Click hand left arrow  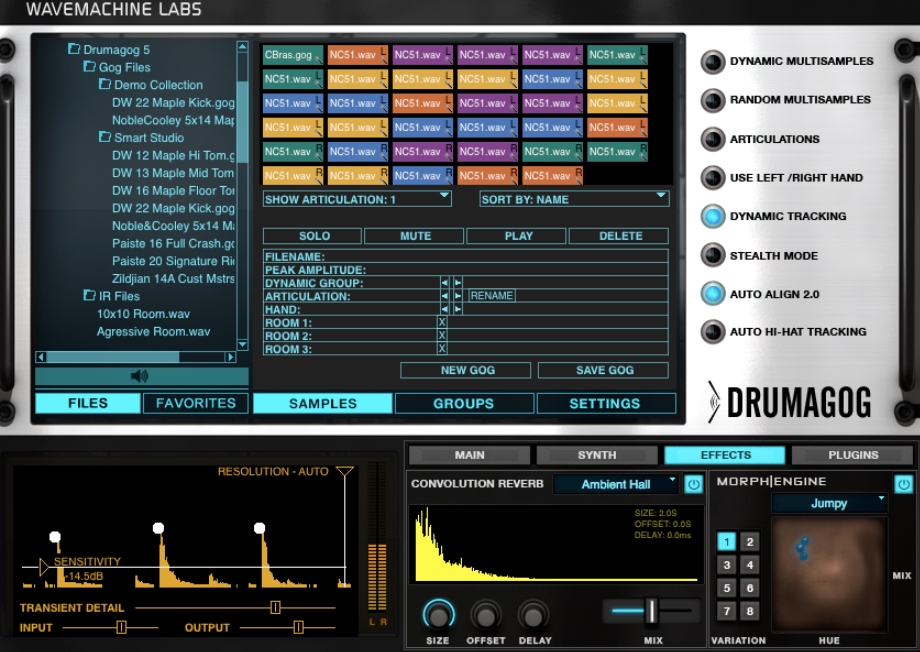445,309
